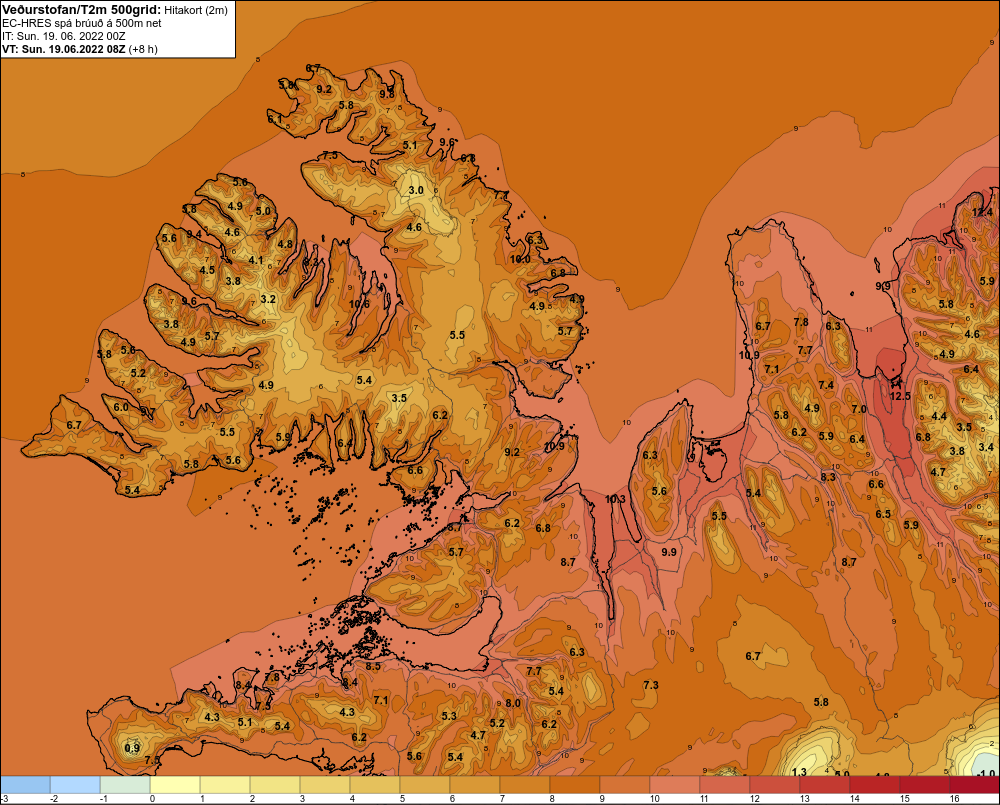Click the temperature value '7.0' on the map
The width and height of the screenshot is (1000, 805).
[859, 409]
